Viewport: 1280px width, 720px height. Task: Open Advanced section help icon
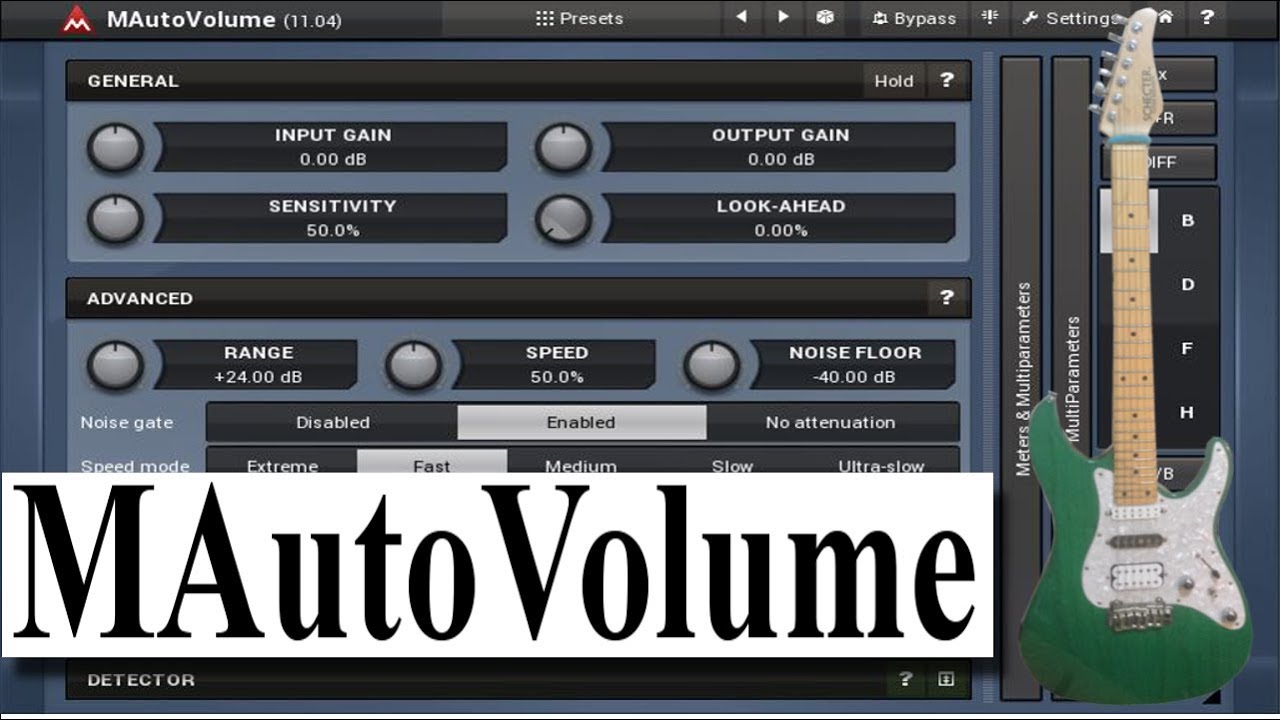[x=946, y=298]
